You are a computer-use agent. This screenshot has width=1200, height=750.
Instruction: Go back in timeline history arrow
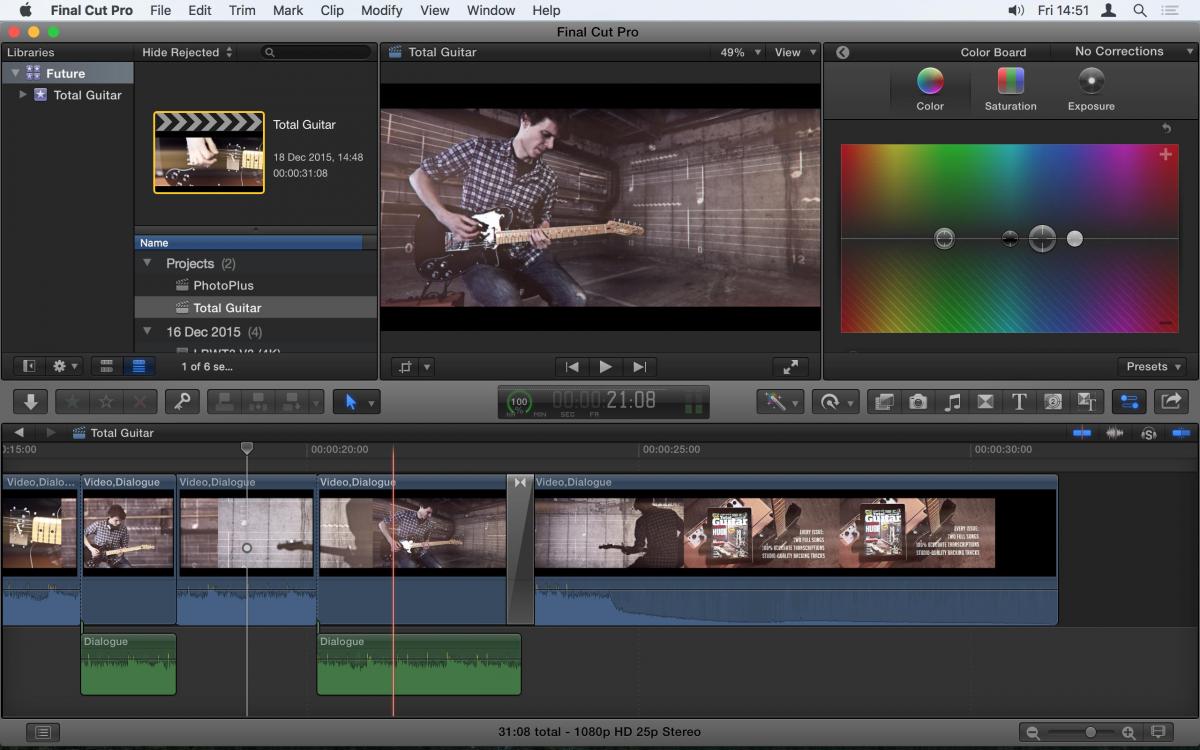(x=19, y=433)
